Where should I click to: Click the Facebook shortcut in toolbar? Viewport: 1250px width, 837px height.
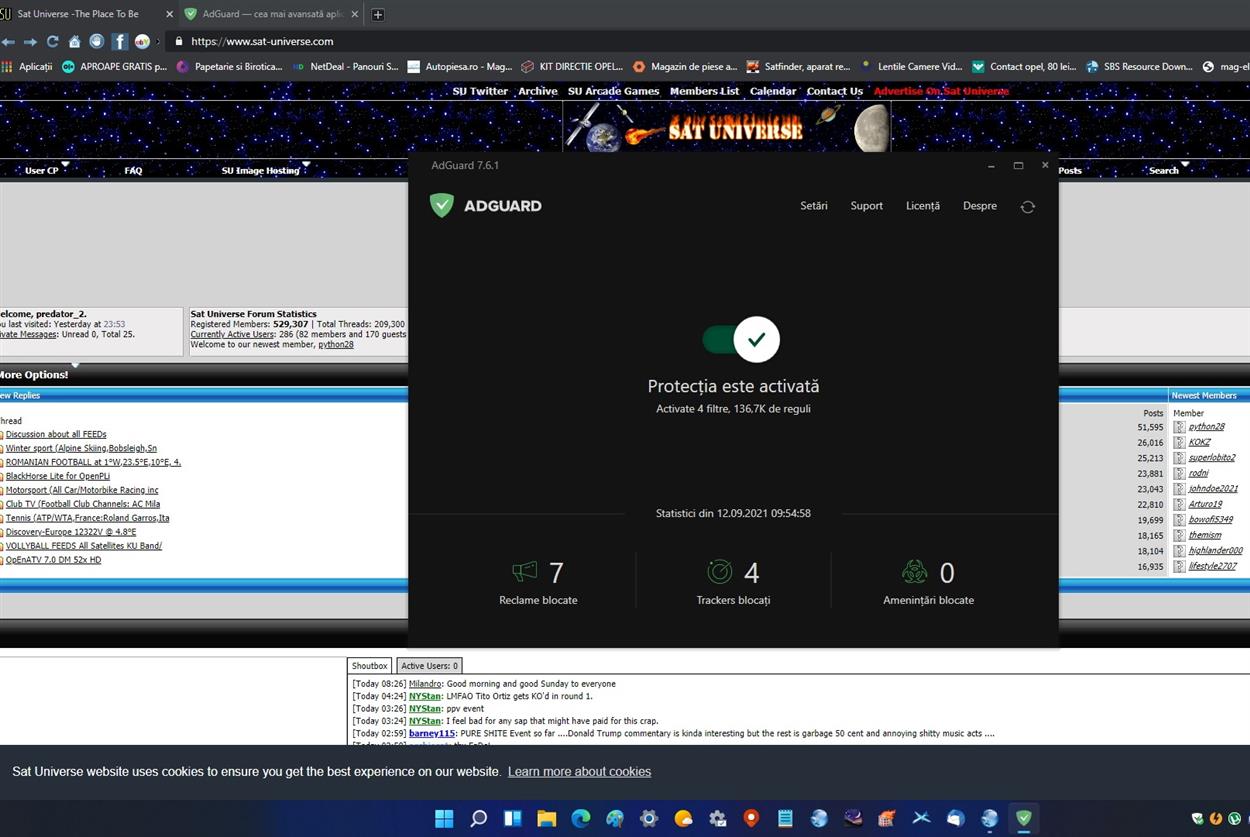pos(120,42)
